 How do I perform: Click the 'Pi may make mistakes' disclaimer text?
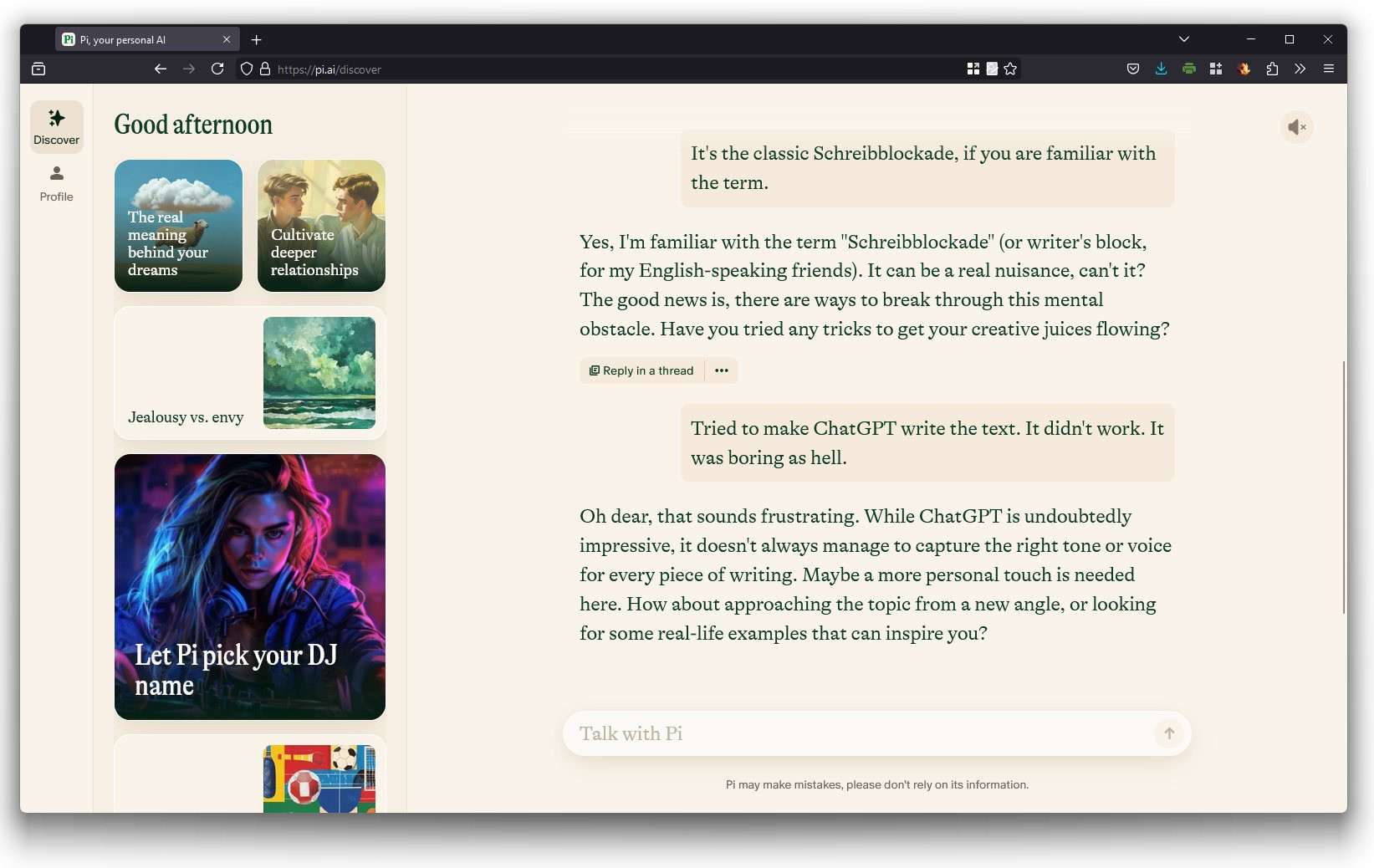[x=877, y=784]
